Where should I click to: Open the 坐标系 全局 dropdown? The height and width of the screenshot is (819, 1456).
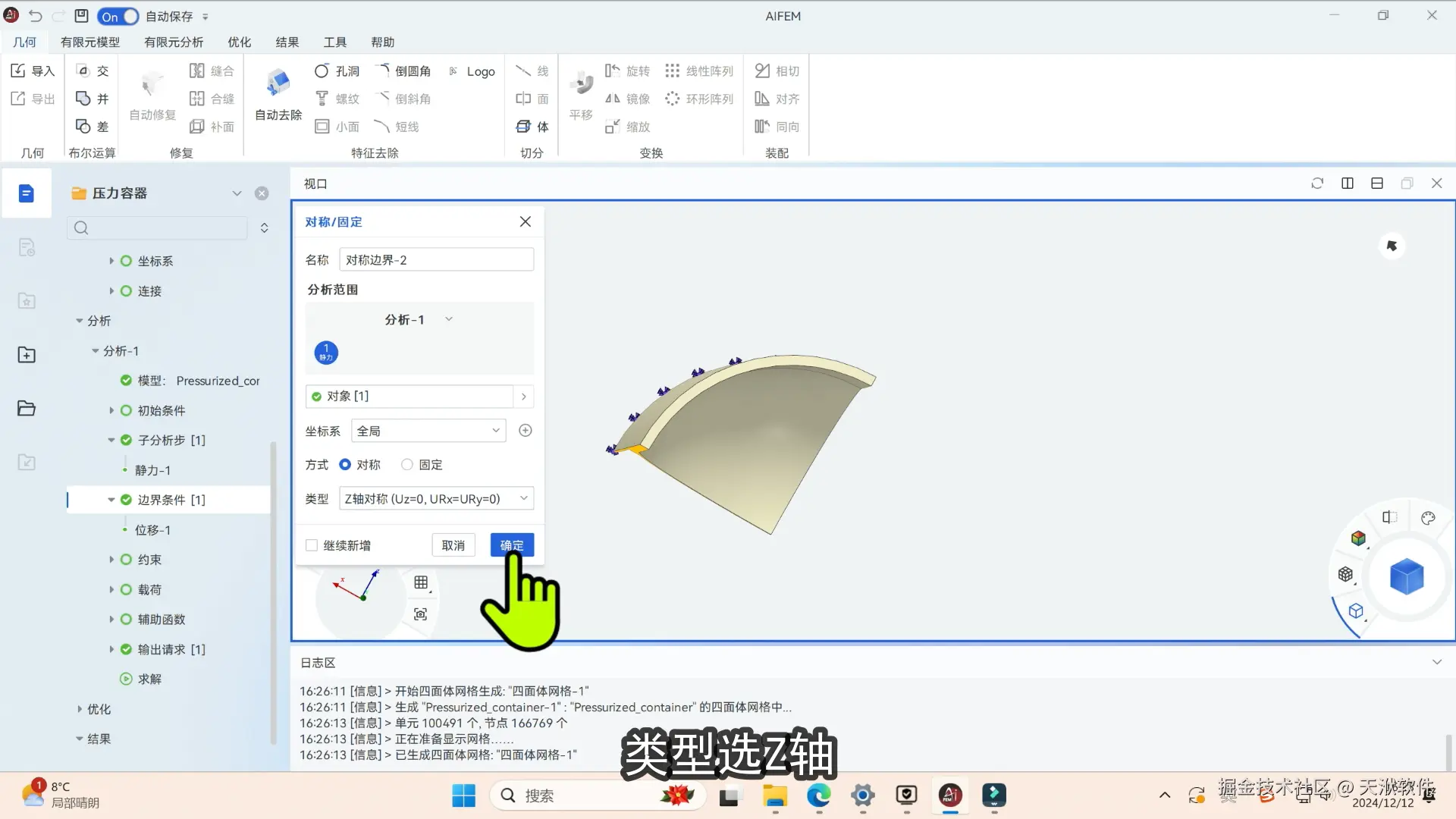[x=428, y=431]
